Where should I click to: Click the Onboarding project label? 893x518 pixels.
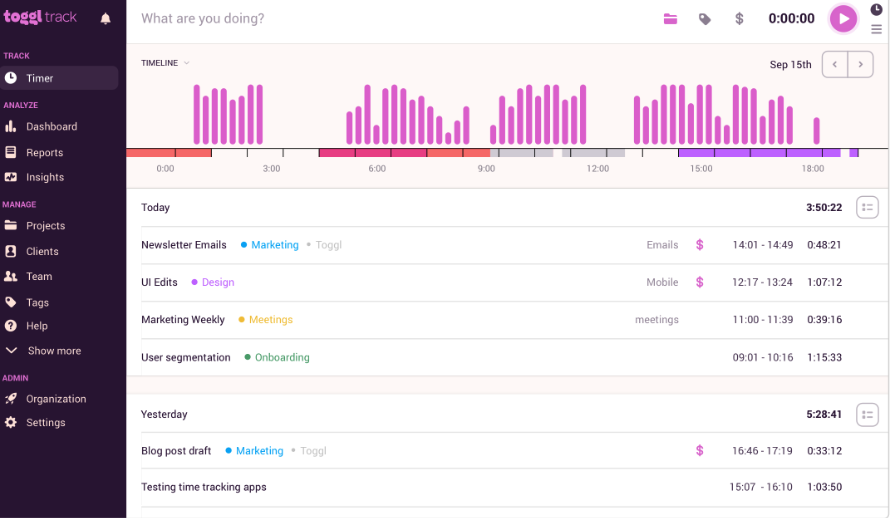coord(281,357)
